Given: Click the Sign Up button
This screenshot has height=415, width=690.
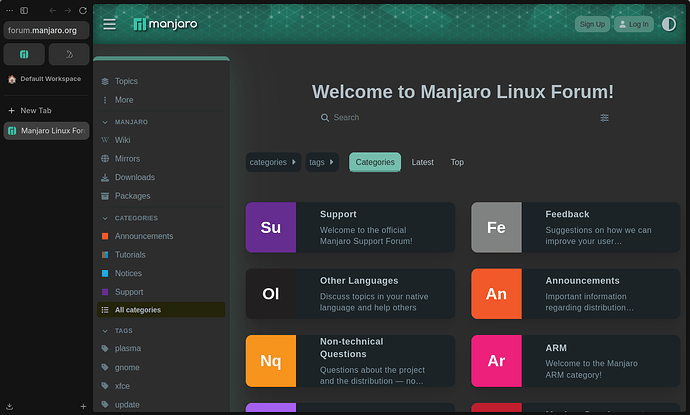Looking at the screenshot, I should pos(592,24).
